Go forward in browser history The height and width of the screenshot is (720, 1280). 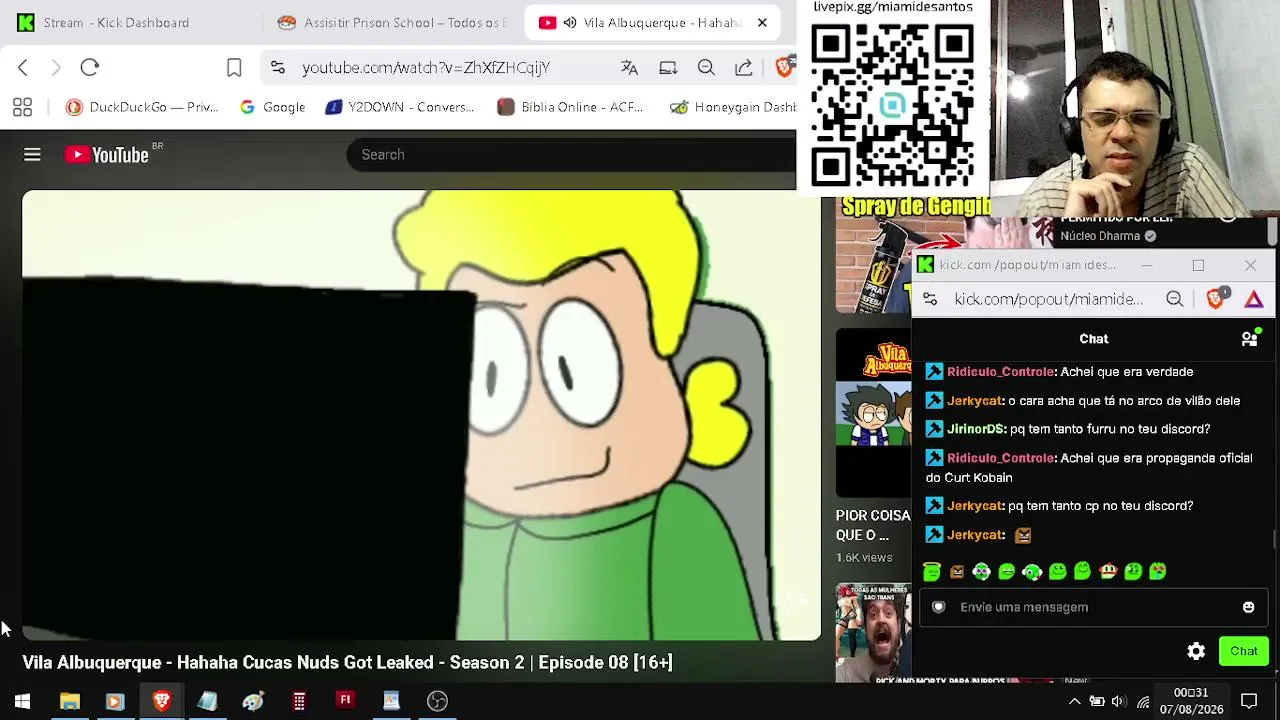coord(56,67)
